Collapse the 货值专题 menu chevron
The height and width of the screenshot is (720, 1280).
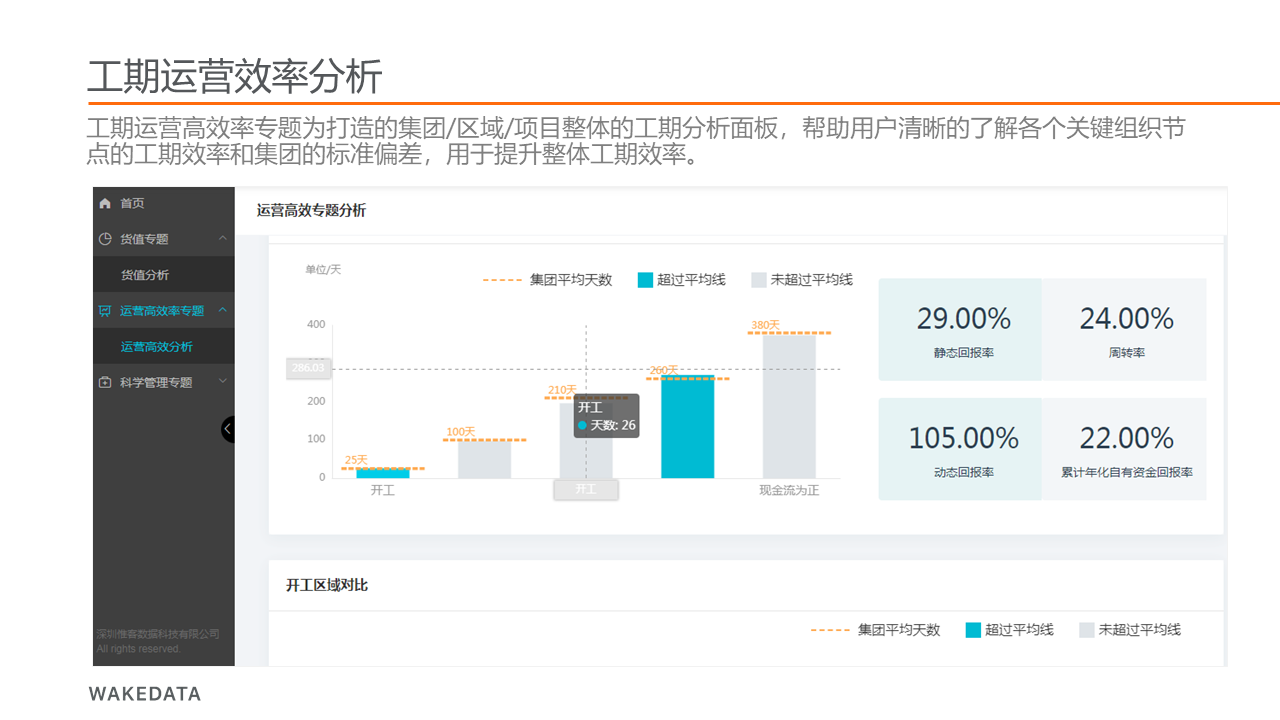point(223,238)
